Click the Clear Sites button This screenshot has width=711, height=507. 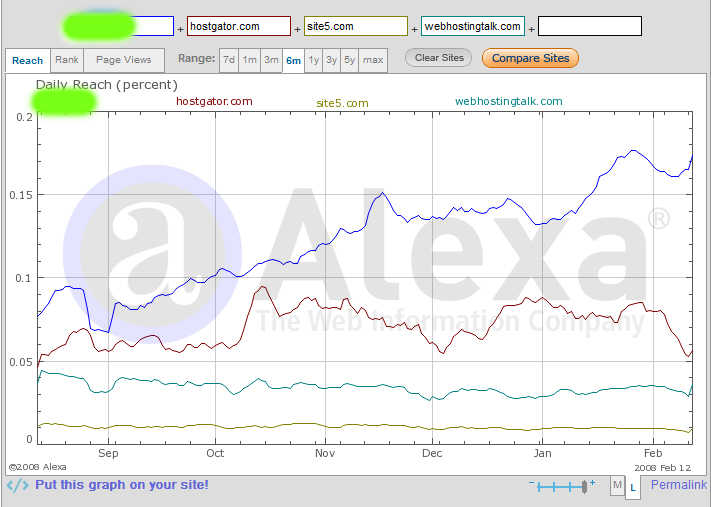coord(438,58)
